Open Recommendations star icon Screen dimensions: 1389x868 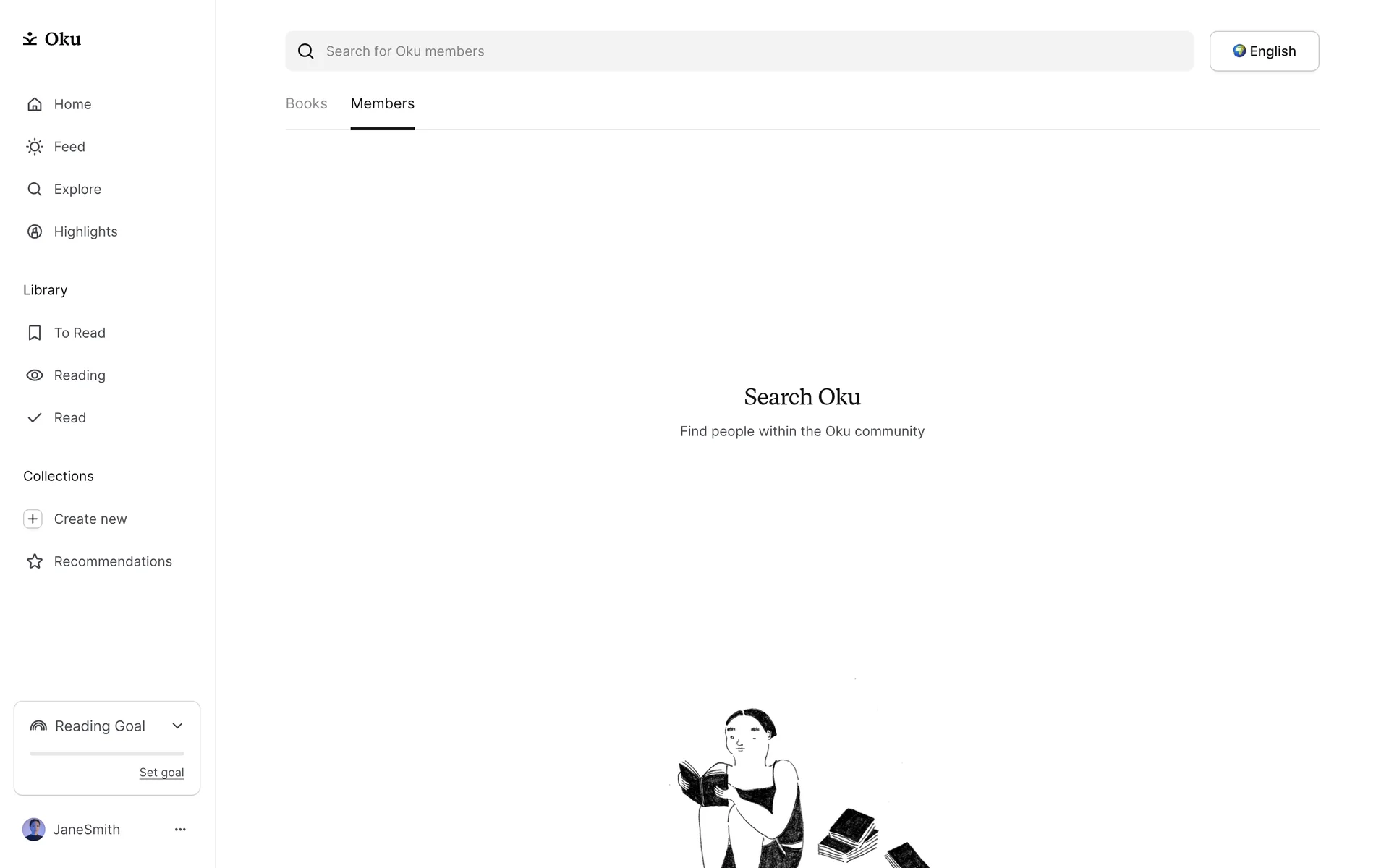35,561
